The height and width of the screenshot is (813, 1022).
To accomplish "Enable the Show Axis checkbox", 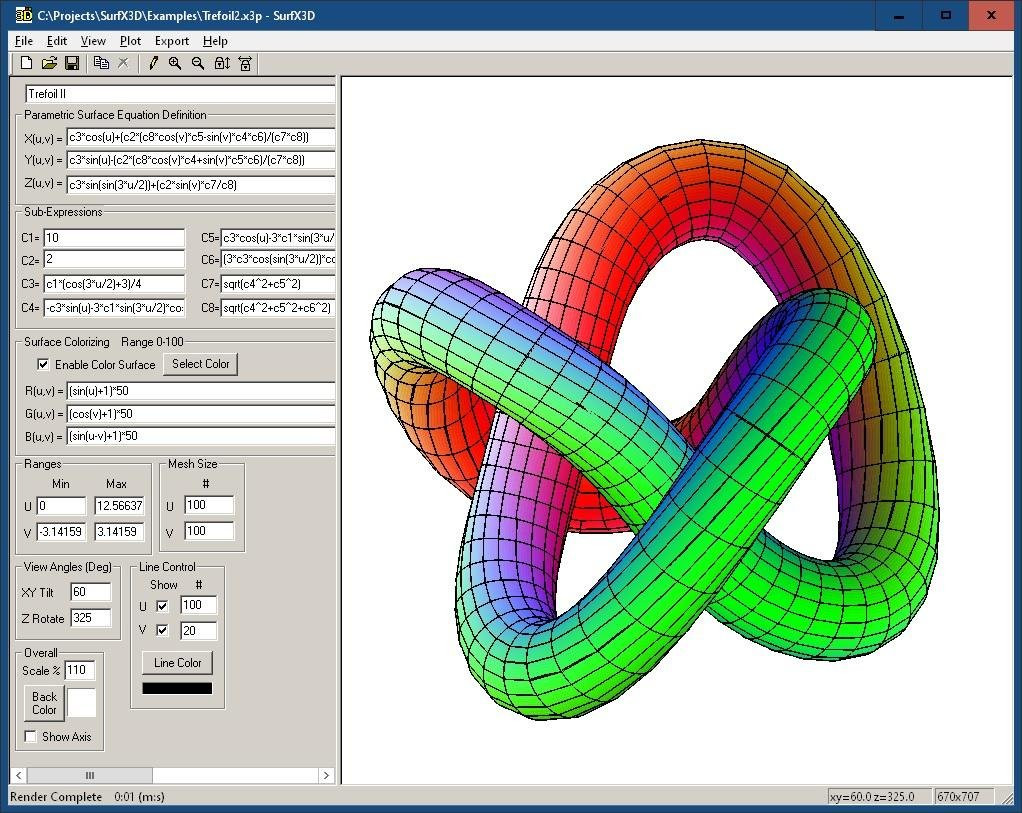I will tap(30, 736).
